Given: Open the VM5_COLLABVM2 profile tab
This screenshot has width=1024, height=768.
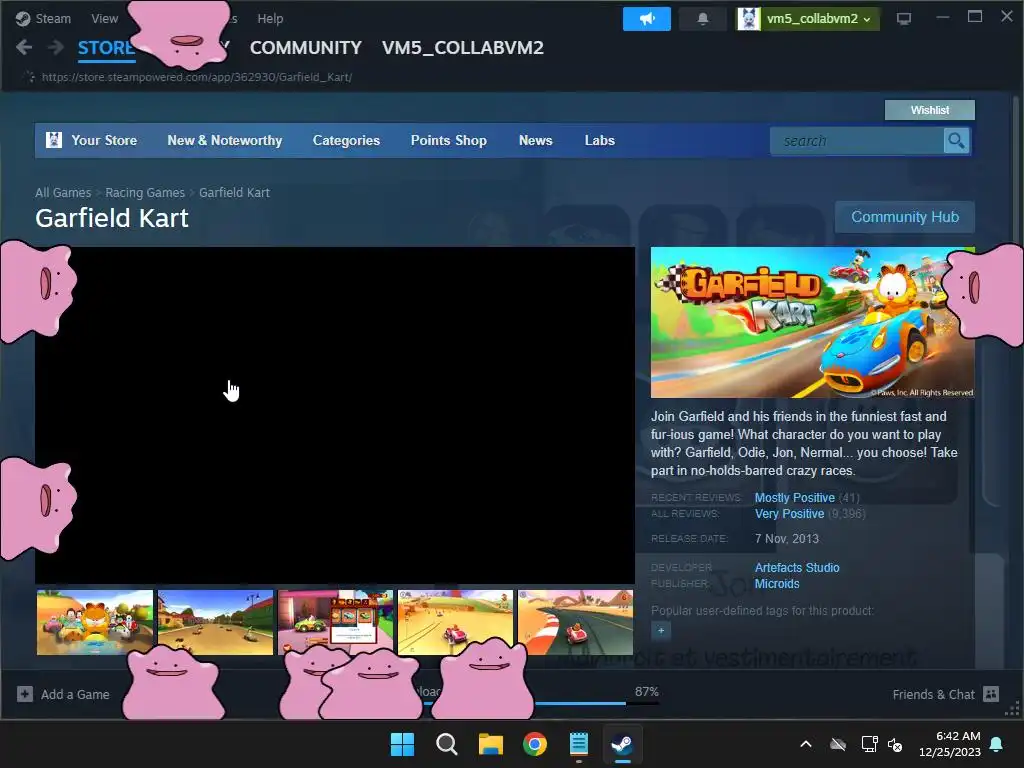Looking at the screenshot, I should pyautogui.click(x=462, y=48).
